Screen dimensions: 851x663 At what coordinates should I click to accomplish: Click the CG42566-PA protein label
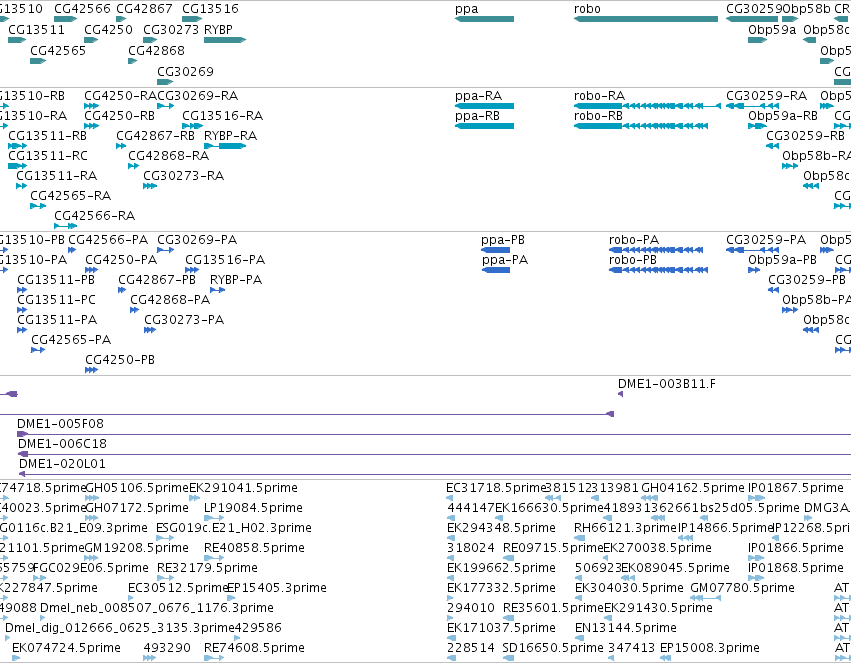click(x=108, y=240)
